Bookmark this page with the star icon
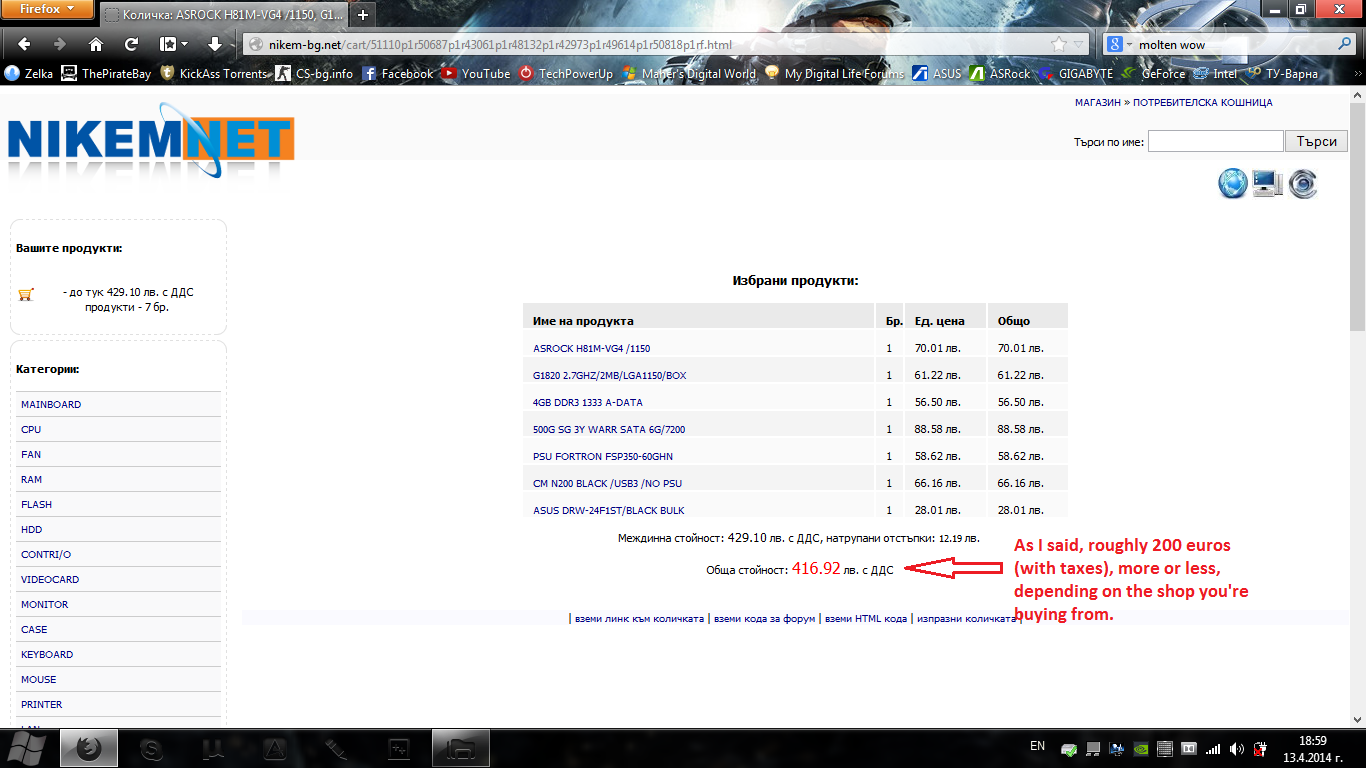This screenshot has height=768, width=1366. pyautogui.click(x=1059, y=44)
